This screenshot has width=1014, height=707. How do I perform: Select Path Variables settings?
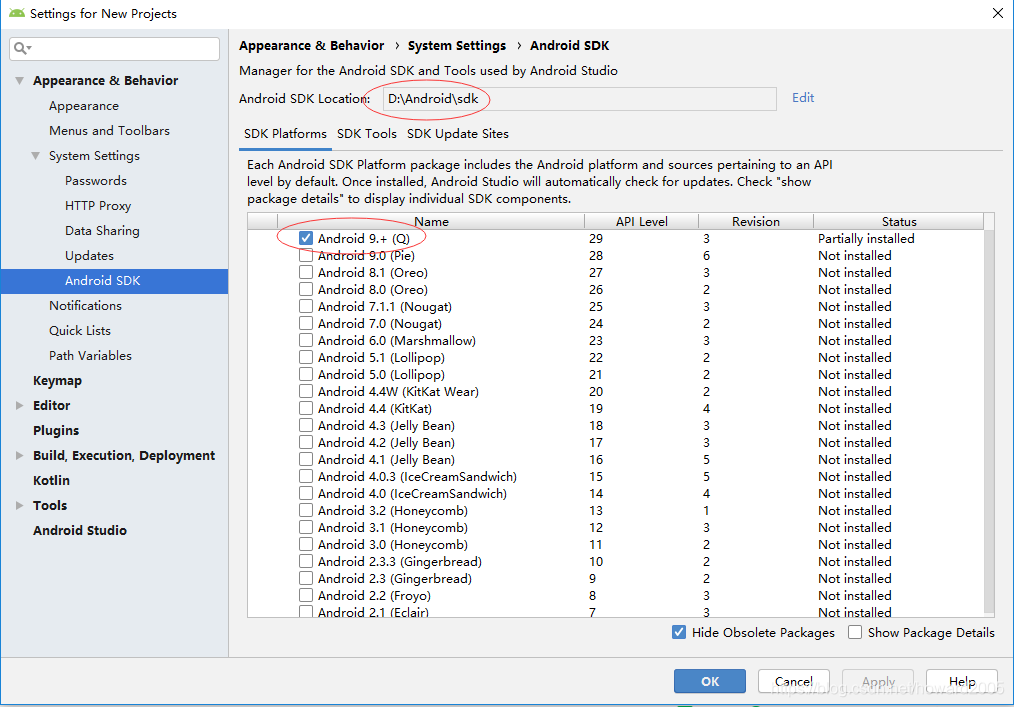tap(90, 356)
